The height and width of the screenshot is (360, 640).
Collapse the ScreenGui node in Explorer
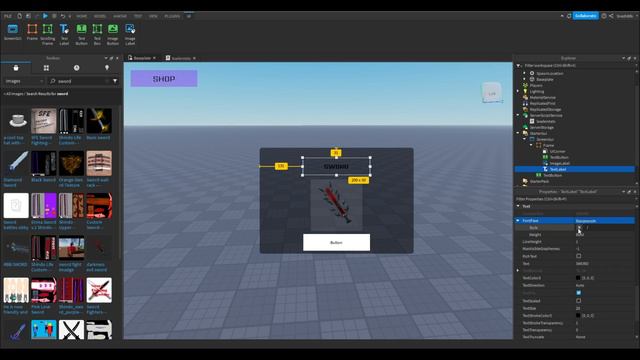tap(525, 140)
